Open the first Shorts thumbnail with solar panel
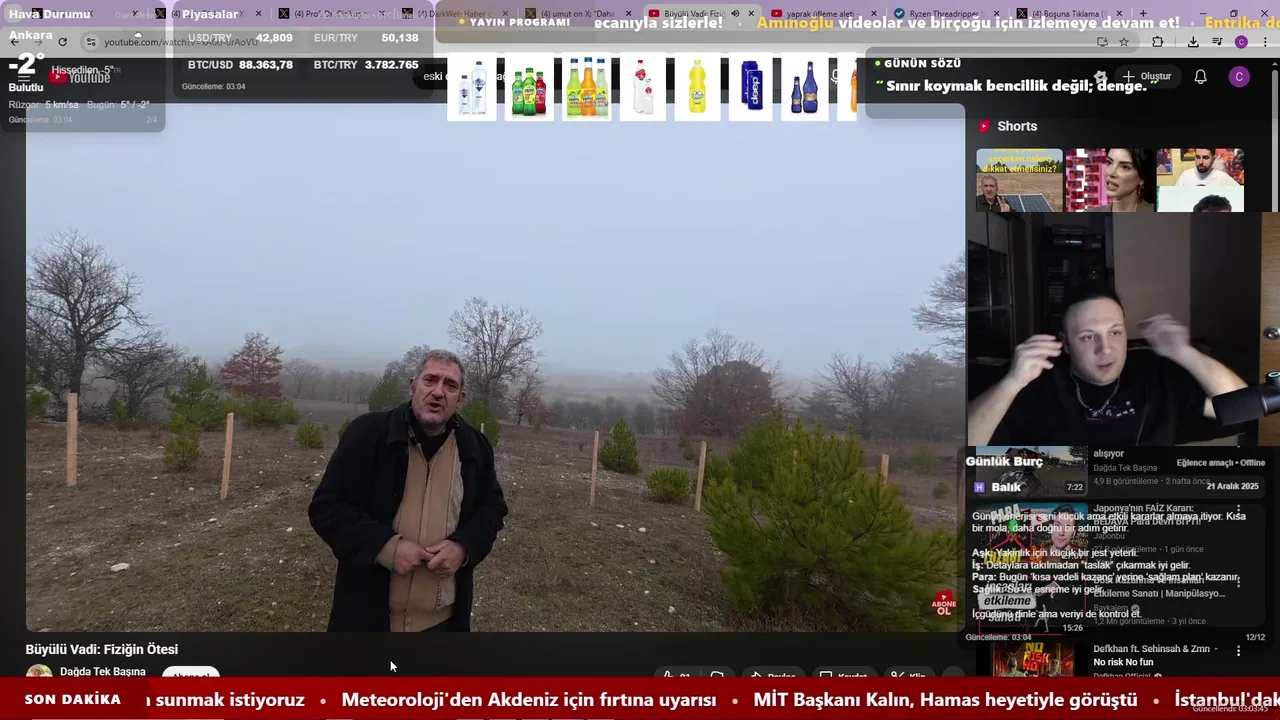The image size is (1280, 720). click(x=1019, y=180)
